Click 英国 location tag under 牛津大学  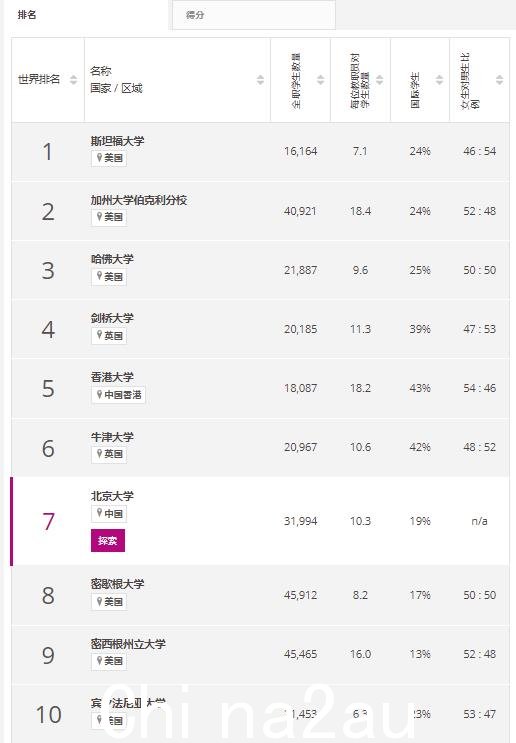click(109, 454)
